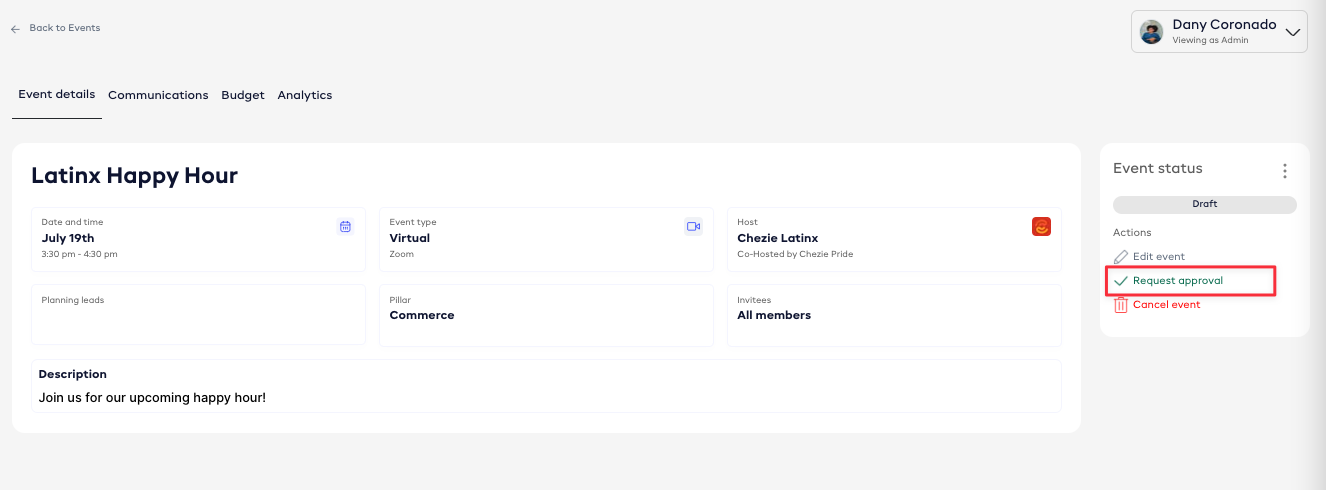This screenshot has height=490, width=1326.
Task: Click the video camera icon
Action: (693, 227)
